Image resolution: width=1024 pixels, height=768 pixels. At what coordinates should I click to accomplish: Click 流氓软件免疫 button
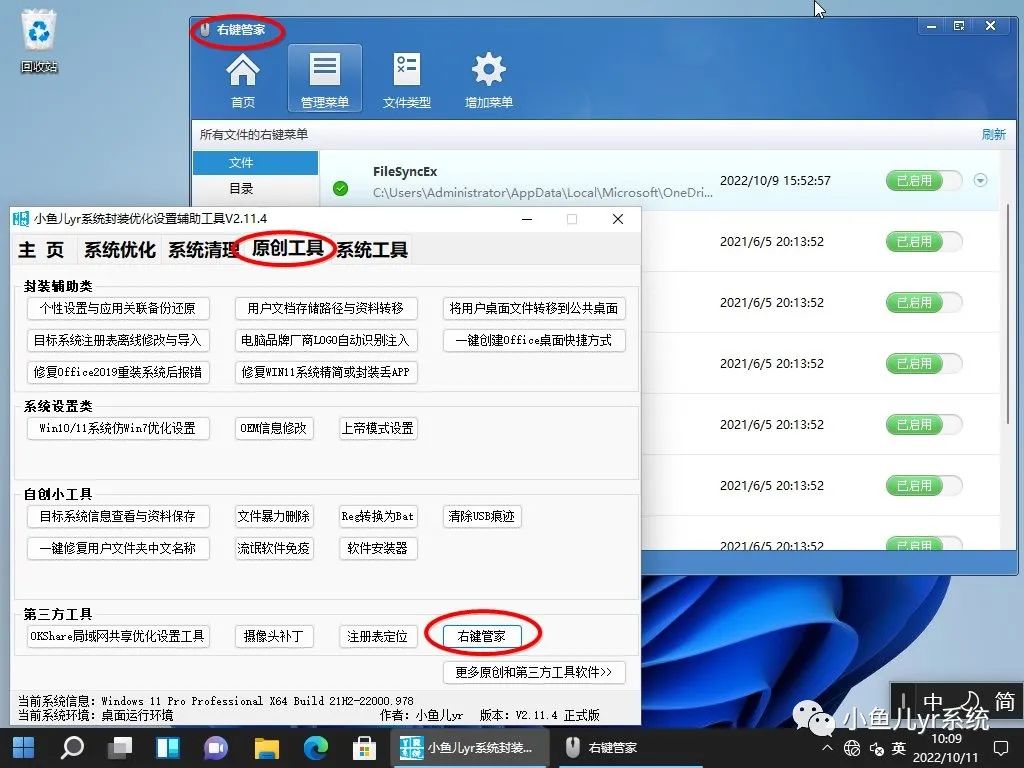pos(274,549)
